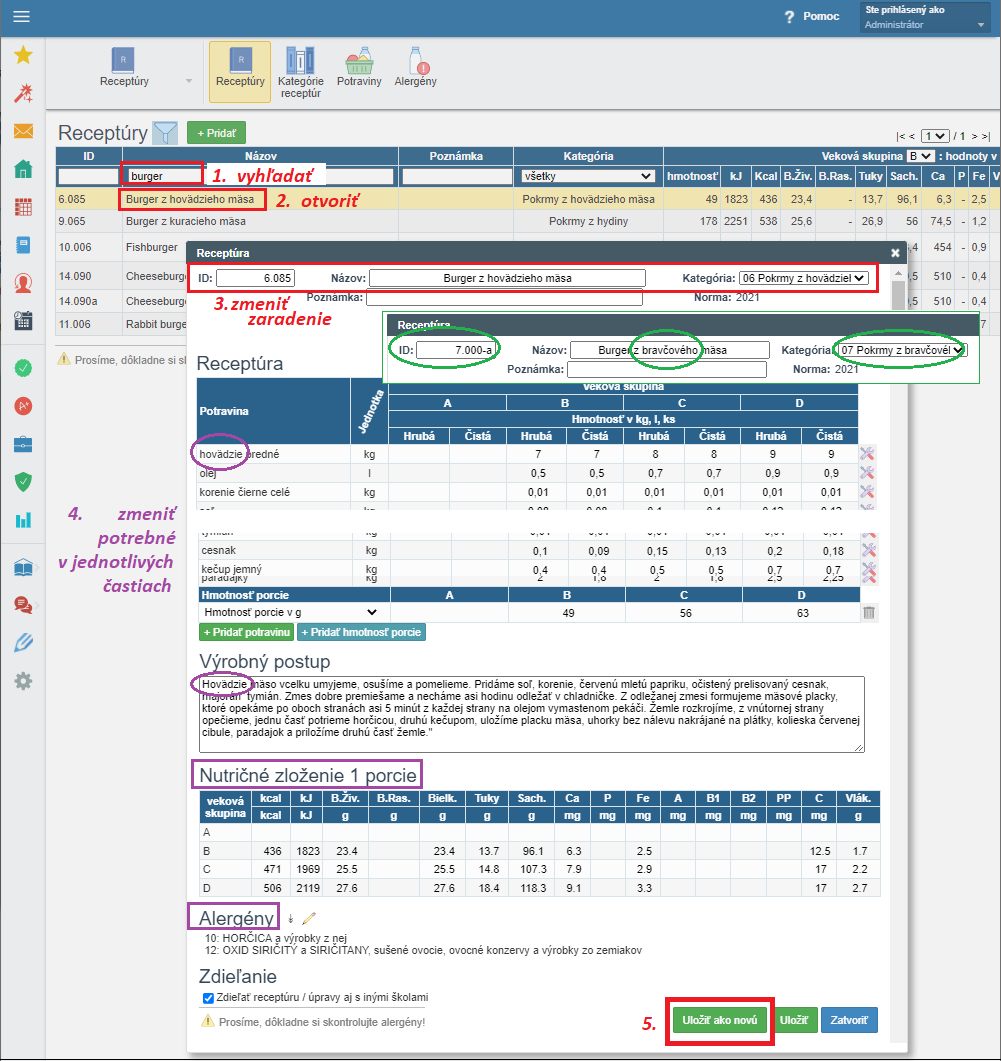The width and height of the screenshot is (1001, 1061).
Task: Click the Uložiť button
Action: [794, 1020]
